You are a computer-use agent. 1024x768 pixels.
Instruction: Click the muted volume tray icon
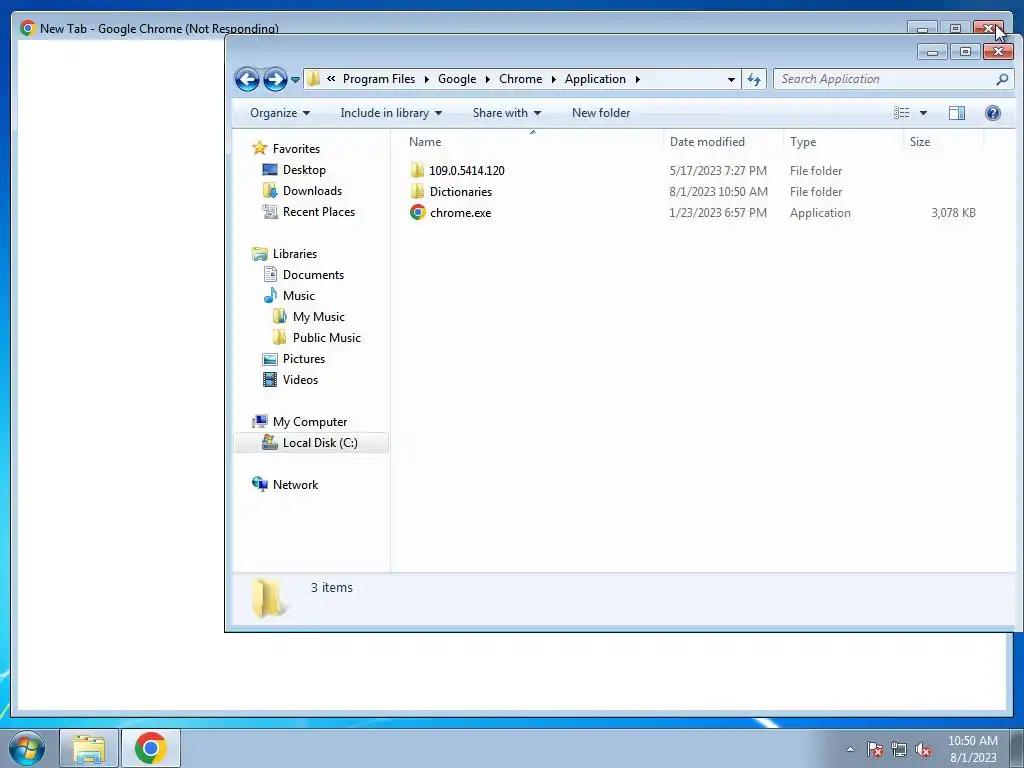point(923,749)
